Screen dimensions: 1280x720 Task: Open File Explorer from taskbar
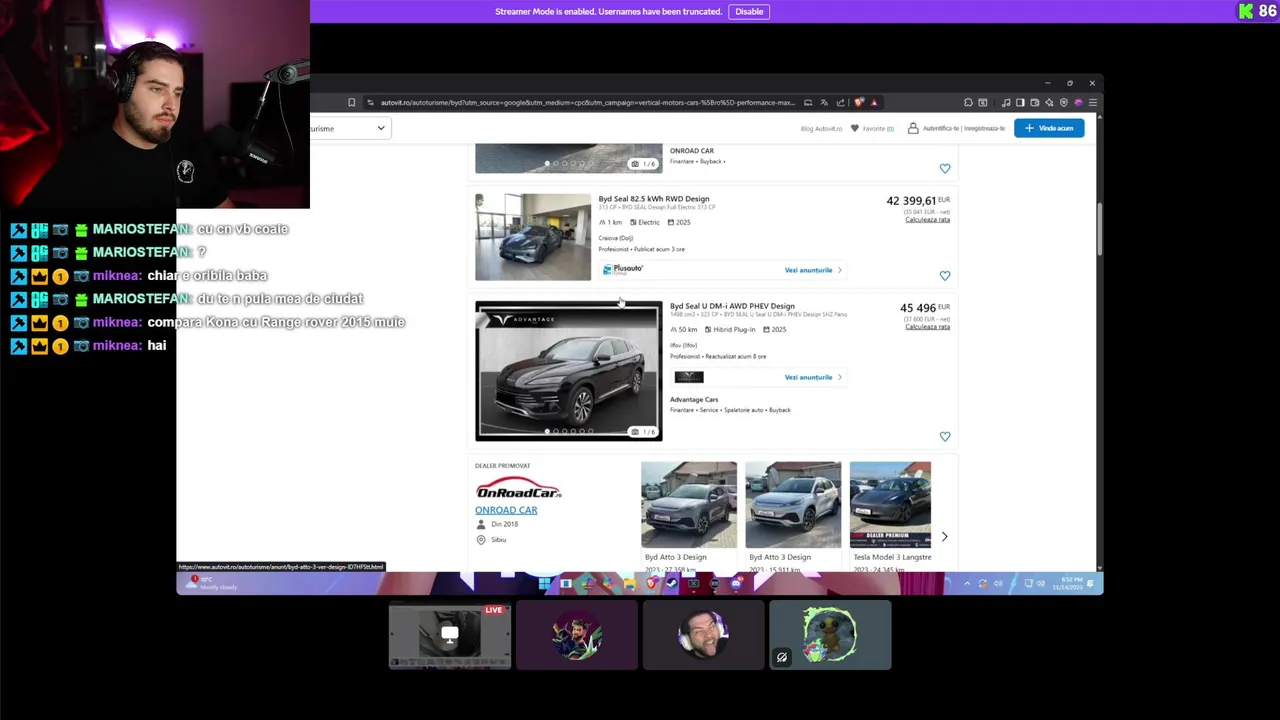pos(630,583)
